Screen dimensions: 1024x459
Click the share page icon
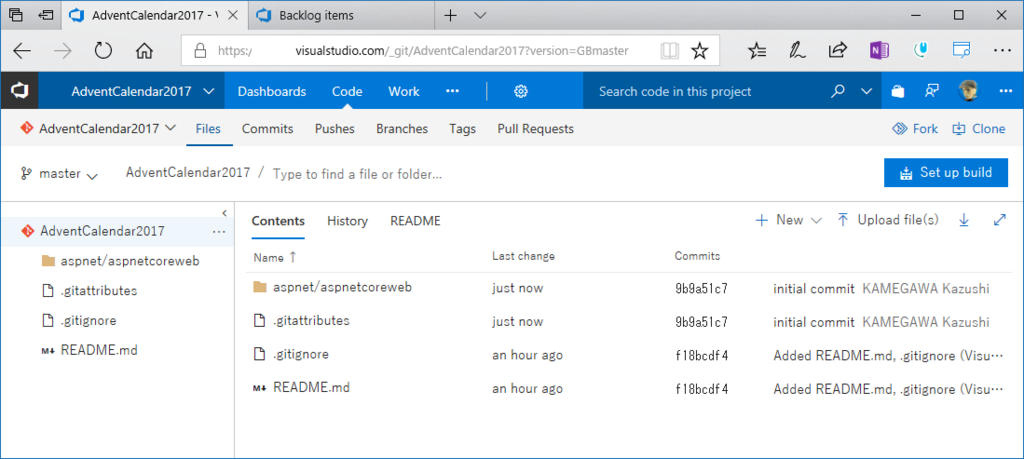point(837,51)
